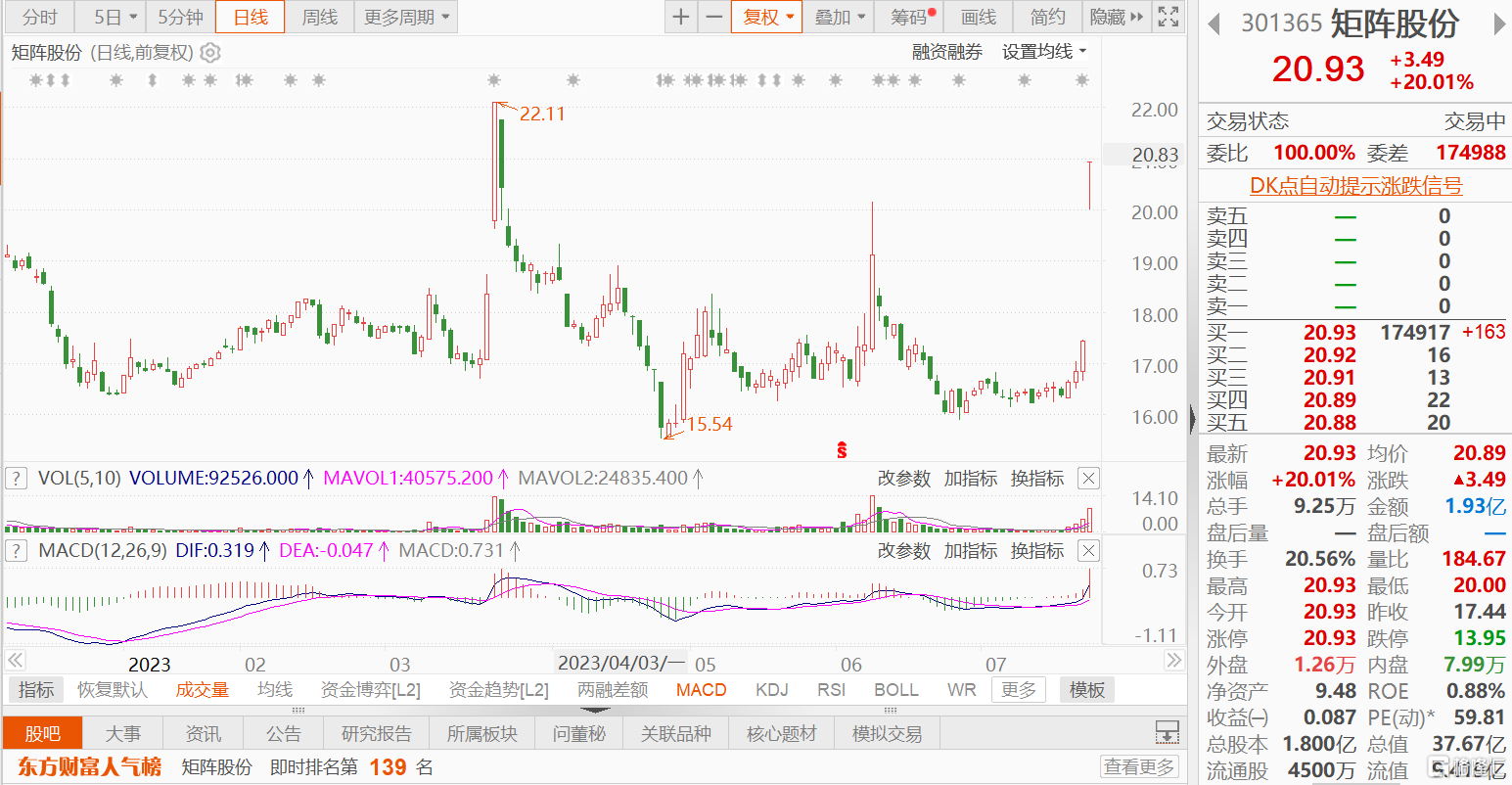Click 融资融券 label

[946, 52]
